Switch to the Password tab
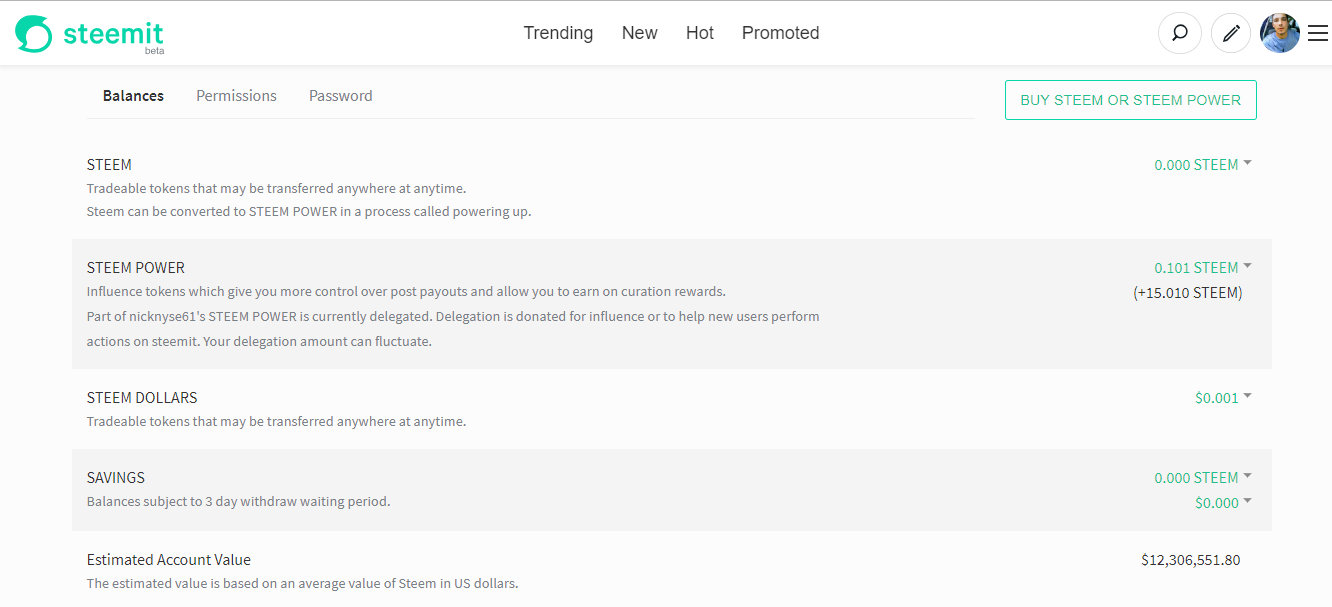This screenshot has width=1332, height=607. (x=340, y=95)
